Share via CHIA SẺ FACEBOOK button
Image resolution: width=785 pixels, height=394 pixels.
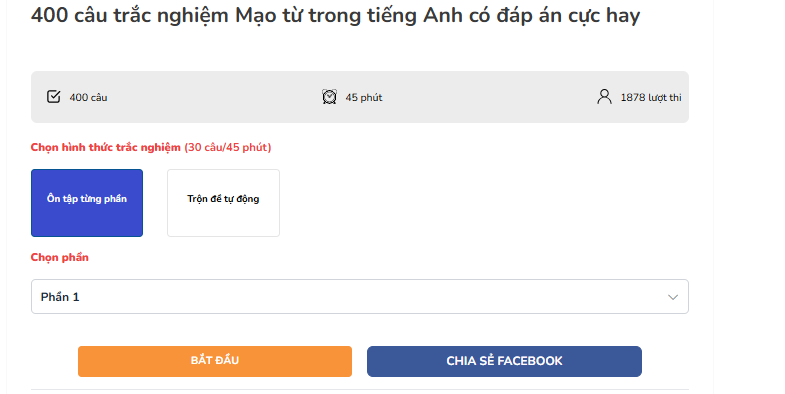pyautogui.click(x=504, y=361)
